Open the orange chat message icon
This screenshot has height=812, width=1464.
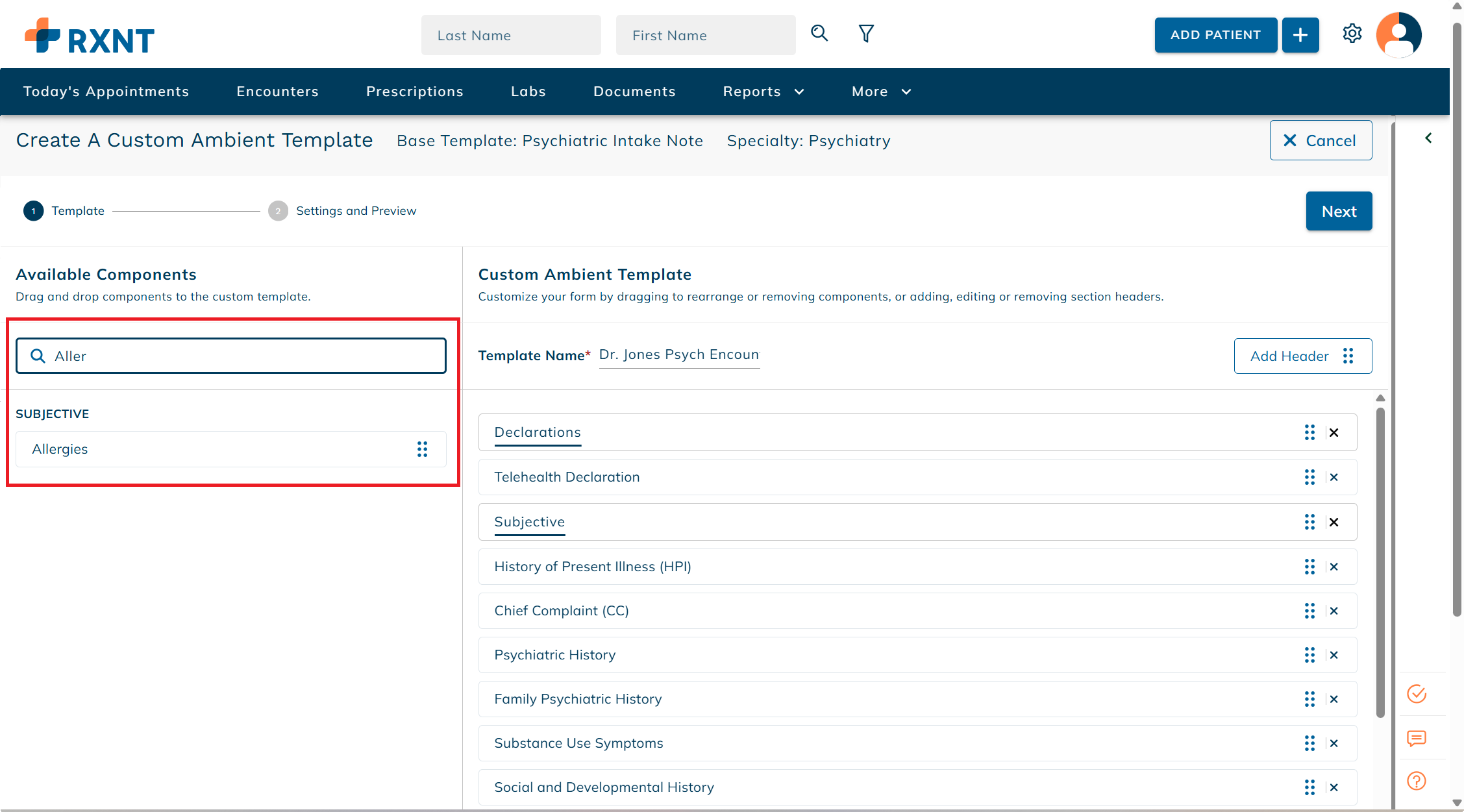1417,738
